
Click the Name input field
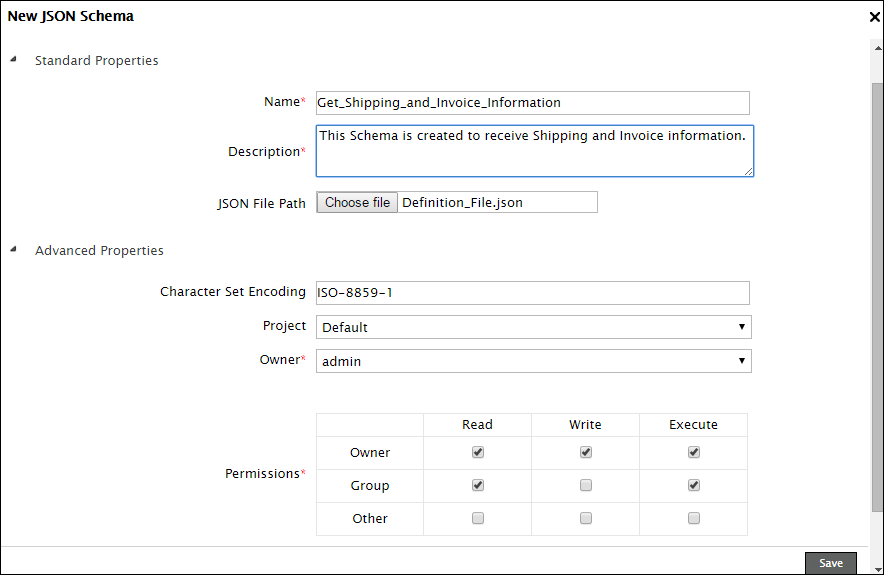pos(533,103)
